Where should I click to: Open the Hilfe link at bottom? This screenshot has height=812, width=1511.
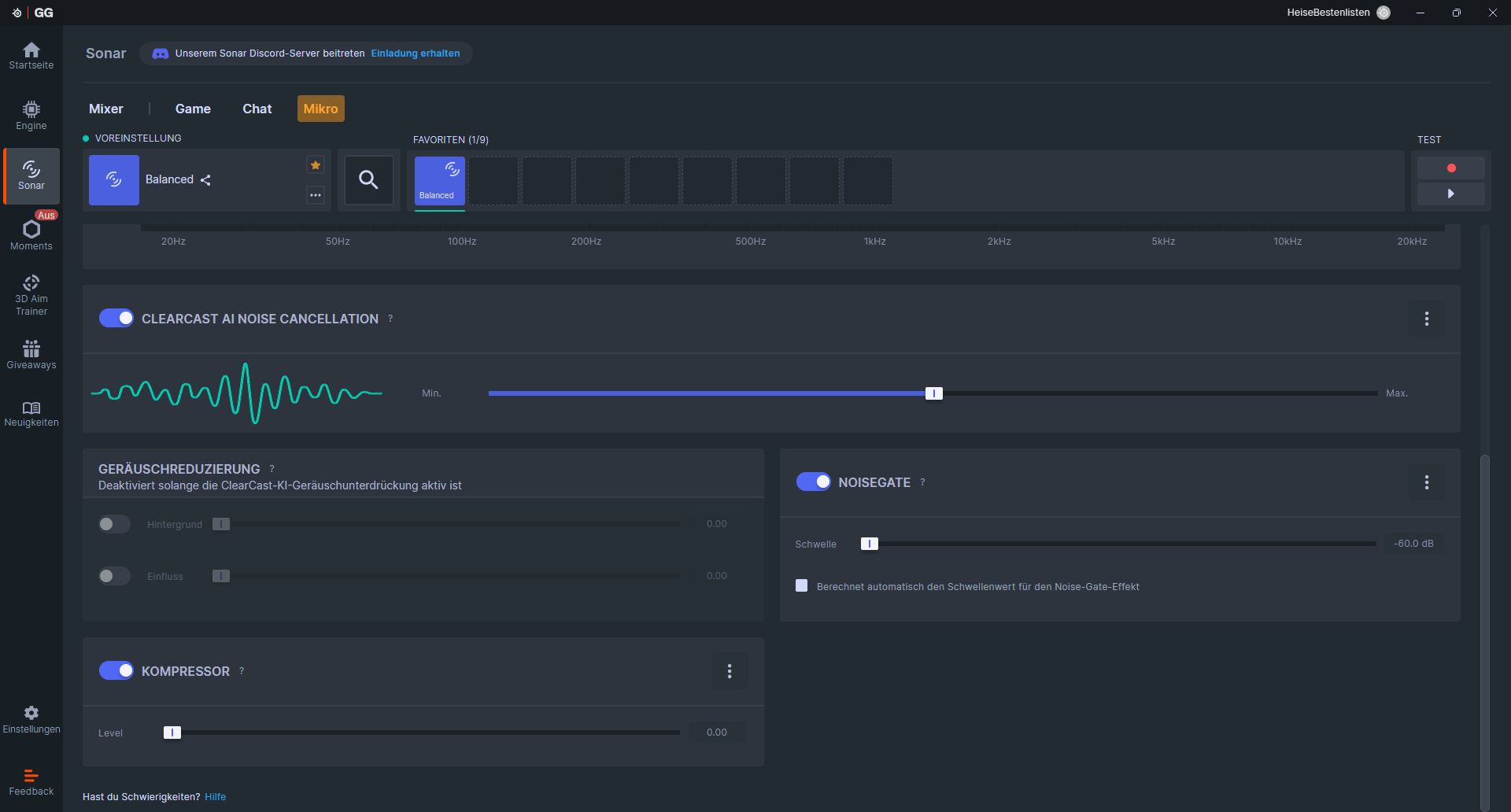pos(215,797)
